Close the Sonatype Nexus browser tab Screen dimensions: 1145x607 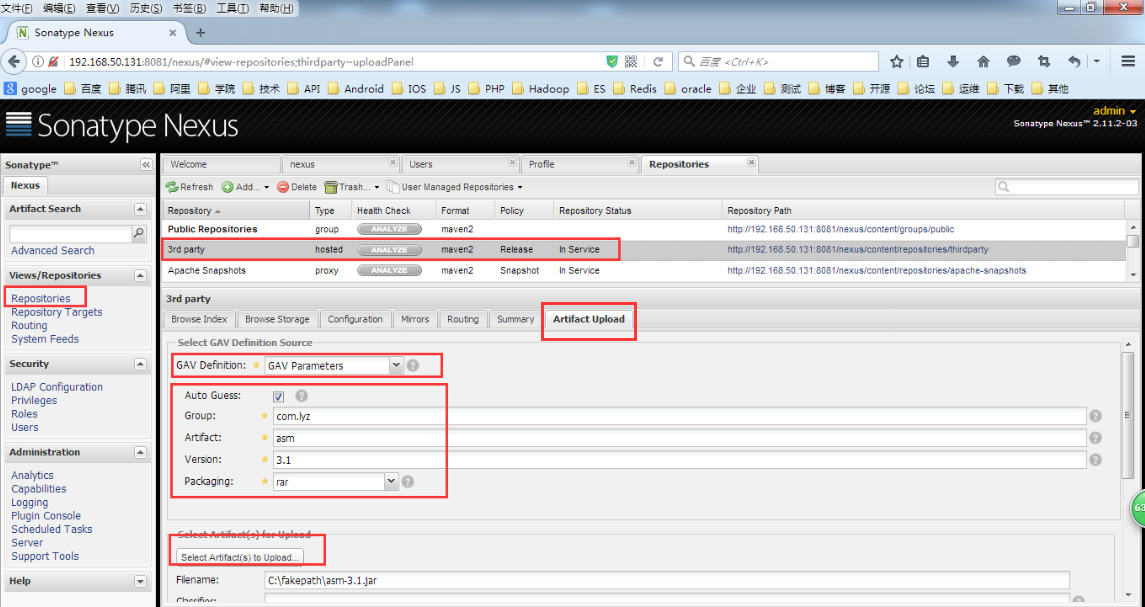173,33
